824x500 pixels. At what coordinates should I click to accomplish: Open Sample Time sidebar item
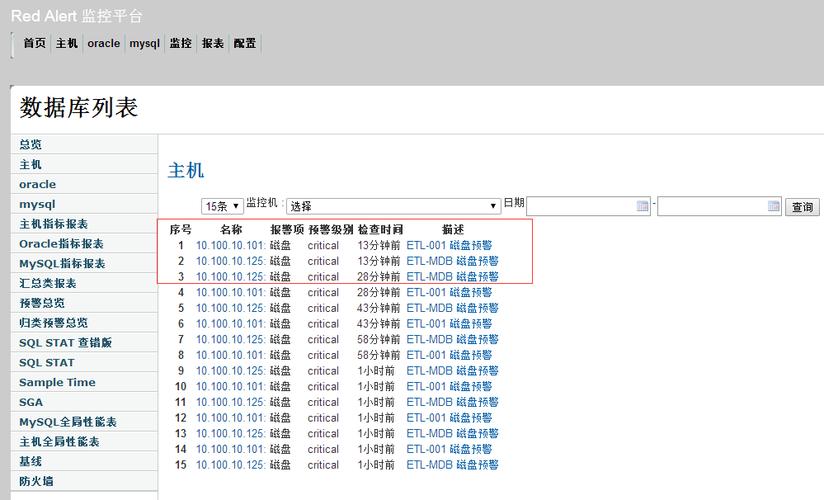pos(84,382)
